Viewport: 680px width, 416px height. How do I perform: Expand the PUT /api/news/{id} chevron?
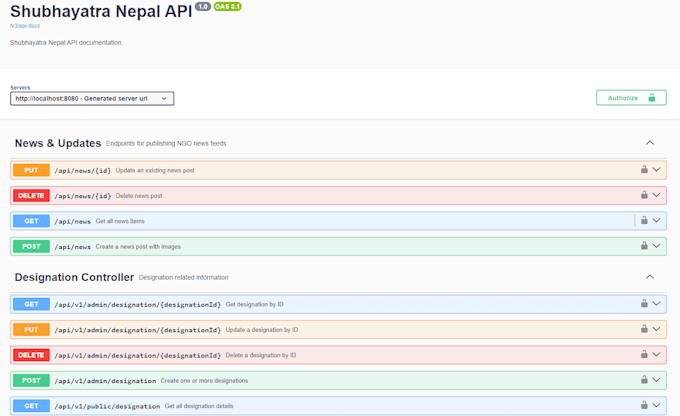[x=656, y=170]
